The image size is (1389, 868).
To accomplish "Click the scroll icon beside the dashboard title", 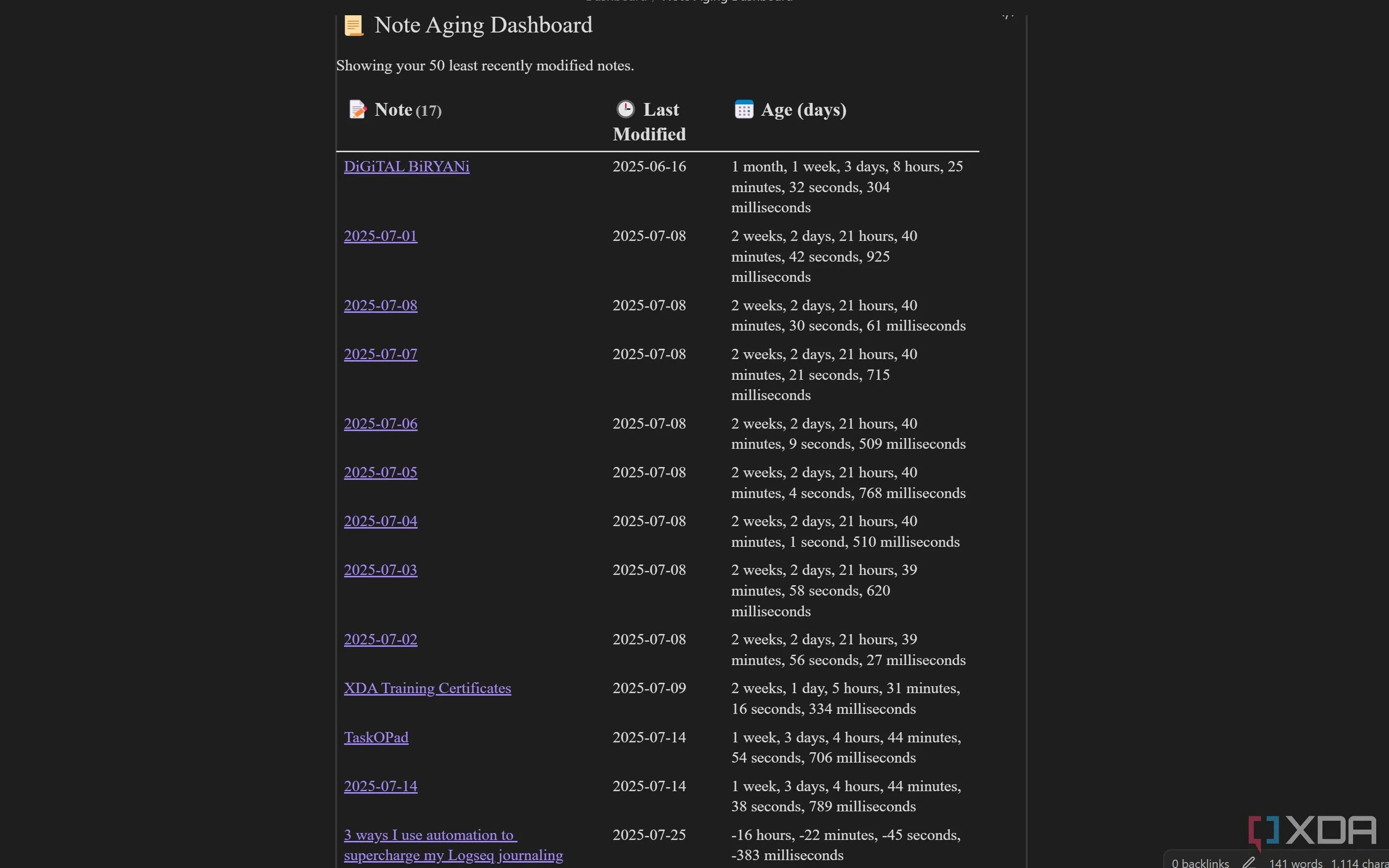I will [353, 26].
